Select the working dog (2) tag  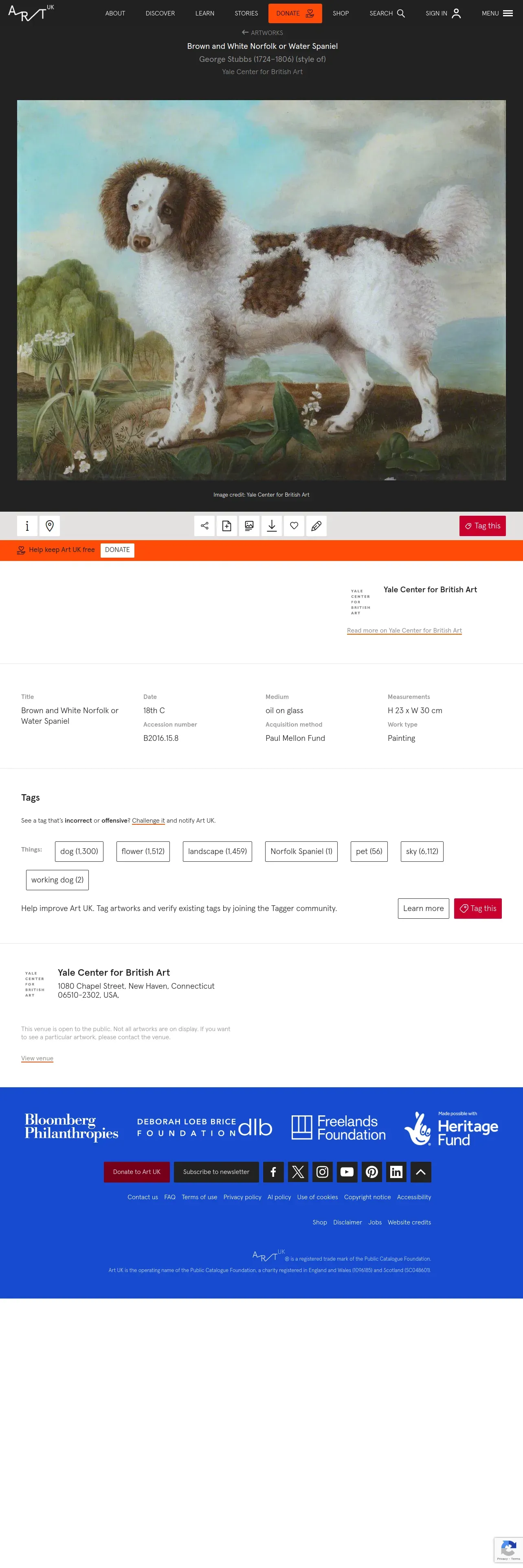(x=57, y=880)
